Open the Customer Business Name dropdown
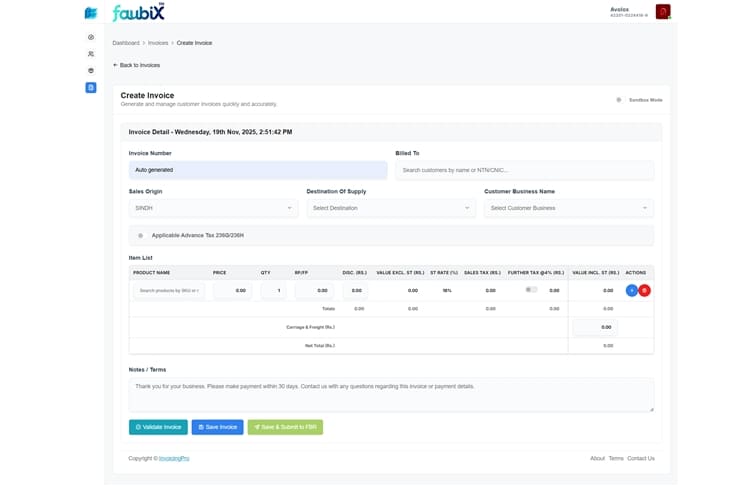Image resolution: width=756 pixels, height=486 pixels. coord(568,208)
